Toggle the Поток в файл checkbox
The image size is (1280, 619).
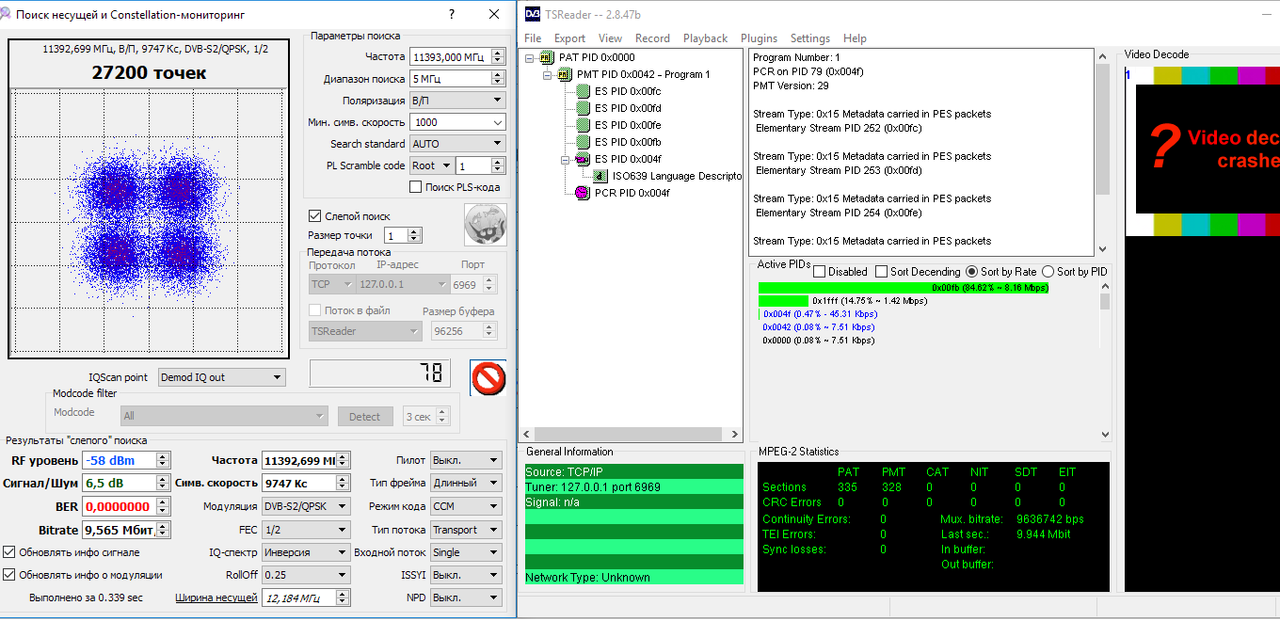(x=315, y=310)
